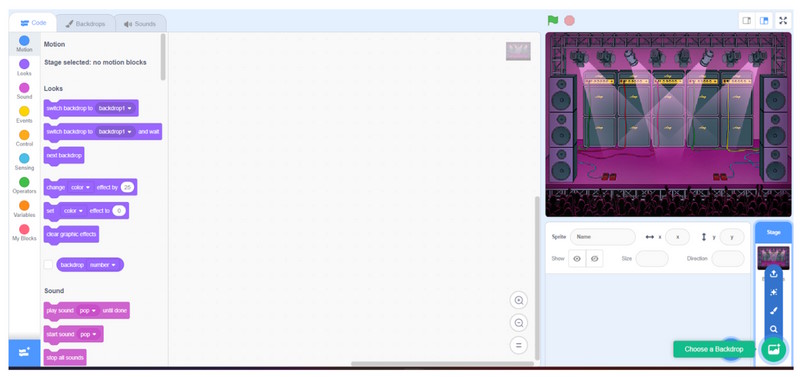The image size is (800, 377).
Task: Enter full screen stage mode
Action: [x=783, y=20]
